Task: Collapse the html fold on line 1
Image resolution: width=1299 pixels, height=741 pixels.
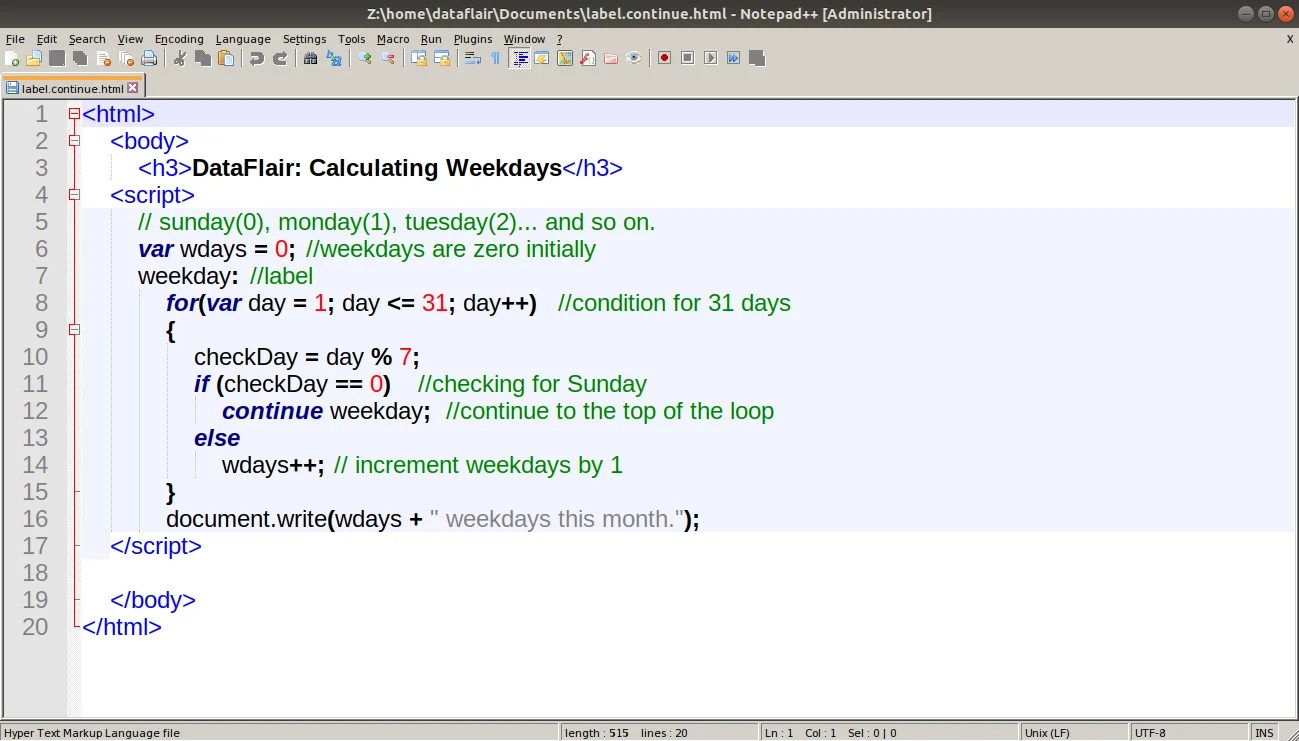Action: 73,113
